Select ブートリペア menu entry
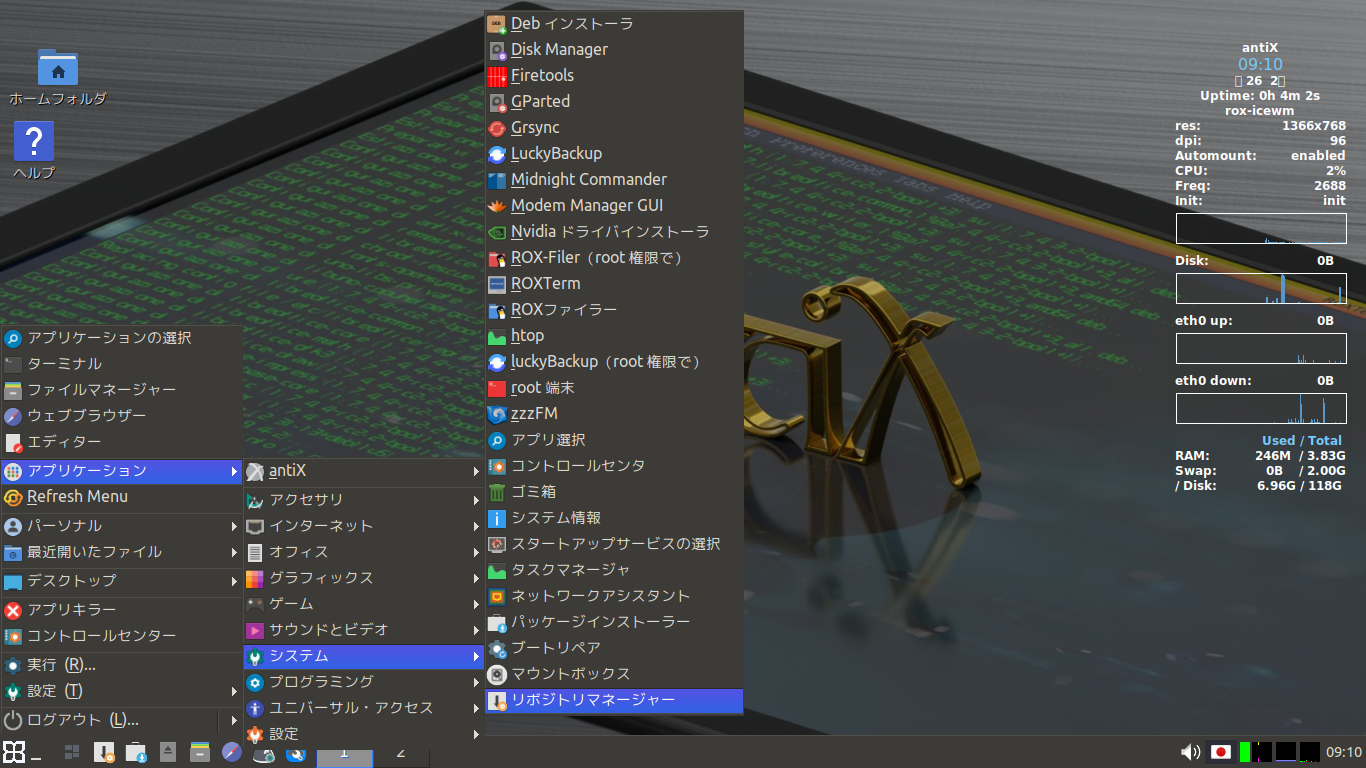The width and height of the screenshot is (1366, 768). pos(614,648)
